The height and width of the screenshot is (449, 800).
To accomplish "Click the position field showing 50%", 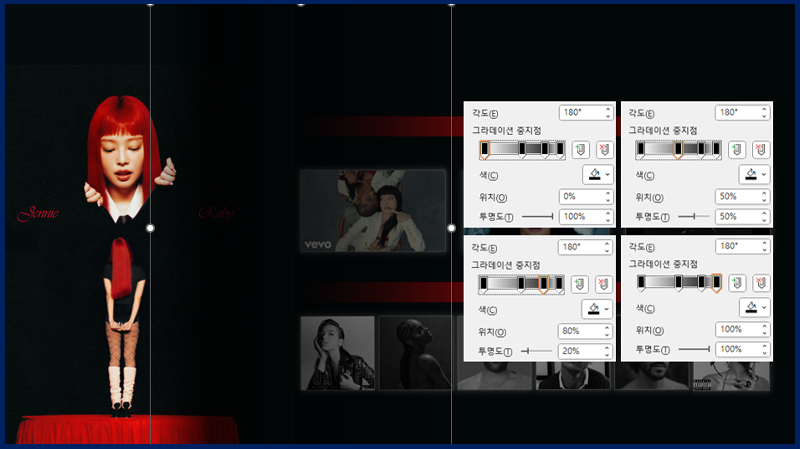I will point(741,196).
